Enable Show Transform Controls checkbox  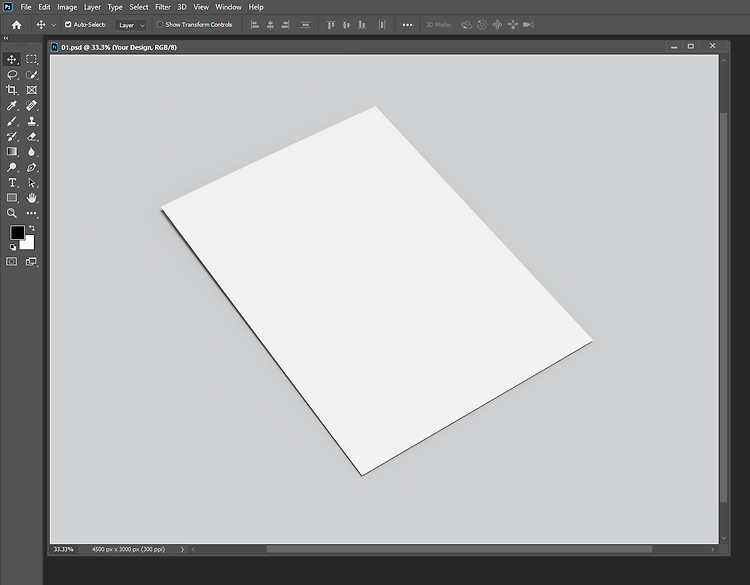pyautogui.click(x=160, y=24)
